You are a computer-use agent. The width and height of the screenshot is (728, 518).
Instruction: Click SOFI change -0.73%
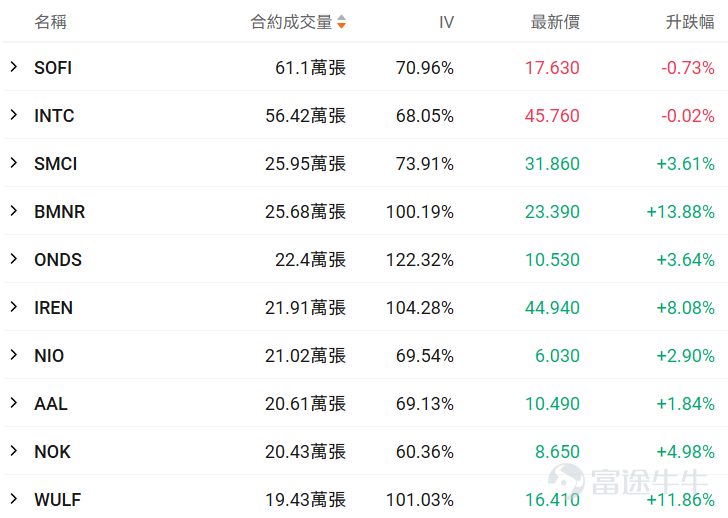688,68
